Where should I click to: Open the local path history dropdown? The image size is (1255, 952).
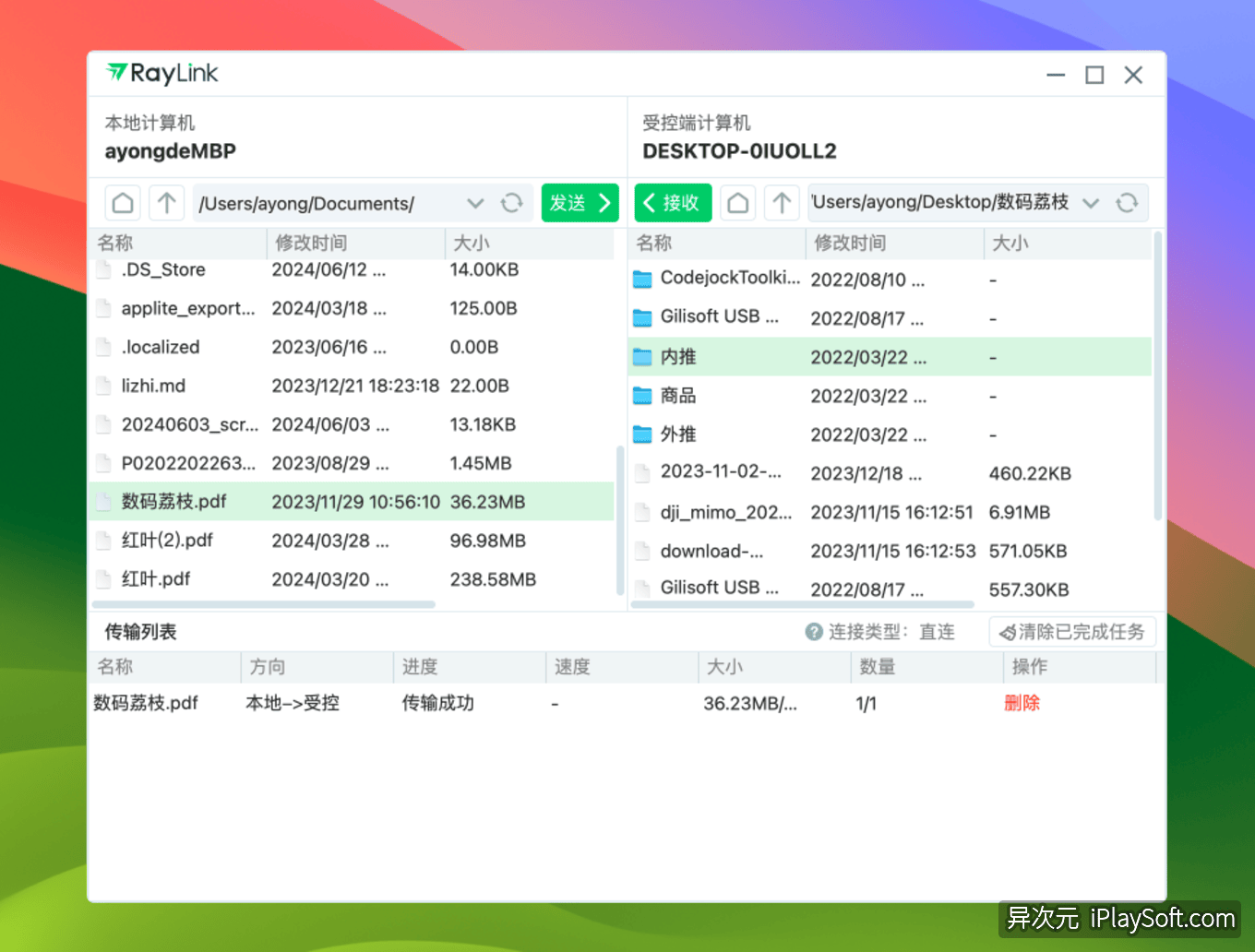coord(475,203)
